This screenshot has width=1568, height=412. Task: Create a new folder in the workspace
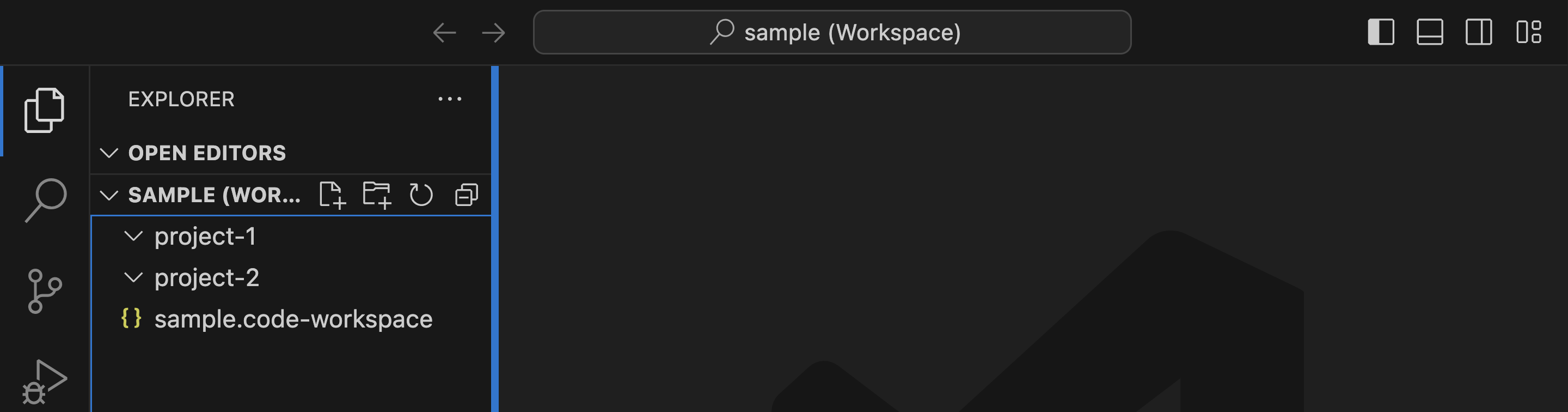(377, 195)
